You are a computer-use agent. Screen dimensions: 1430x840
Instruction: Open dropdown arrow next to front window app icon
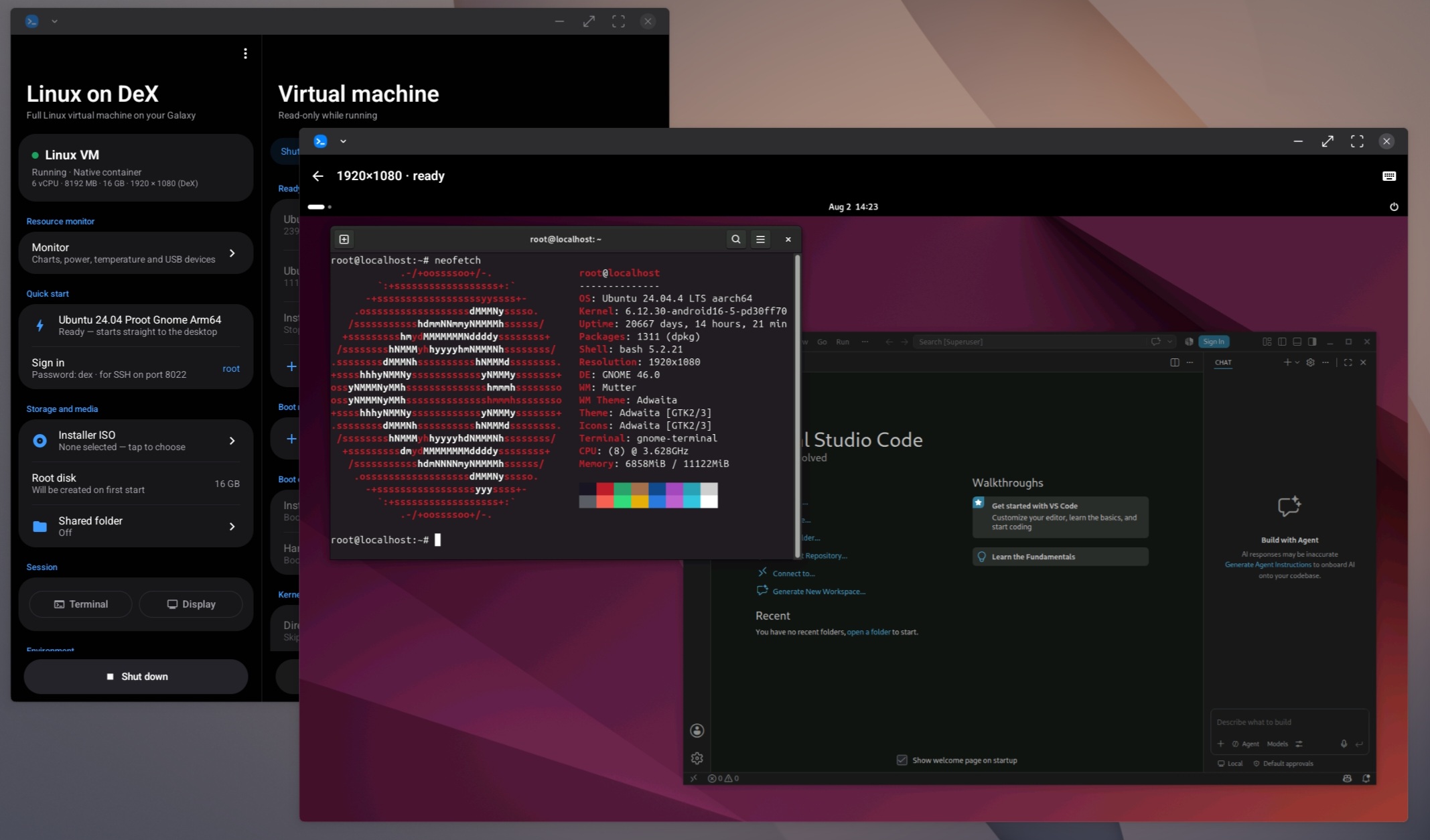coord(343,141)
